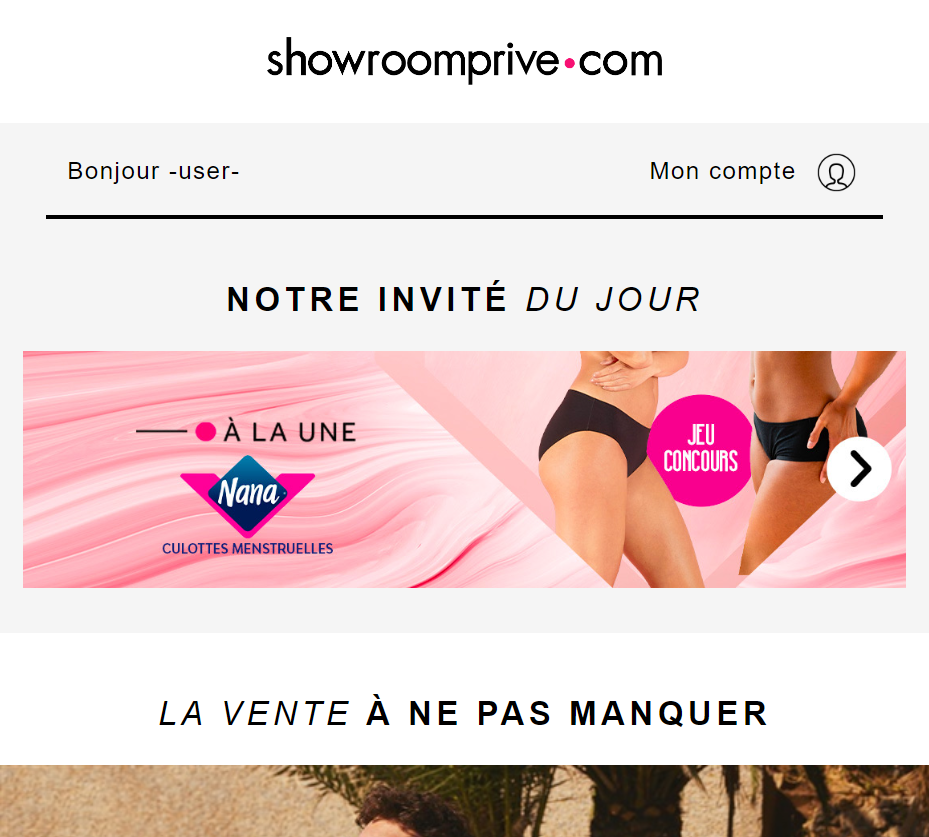Click the showroomprive.com logo
The width and height of the screenshot is (929, 837).
click(x=464, y=60)
